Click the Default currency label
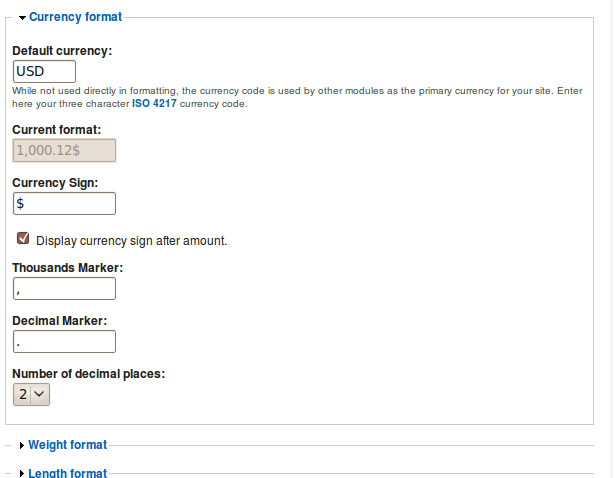This screenshot has width=614, height=478. 62,51
